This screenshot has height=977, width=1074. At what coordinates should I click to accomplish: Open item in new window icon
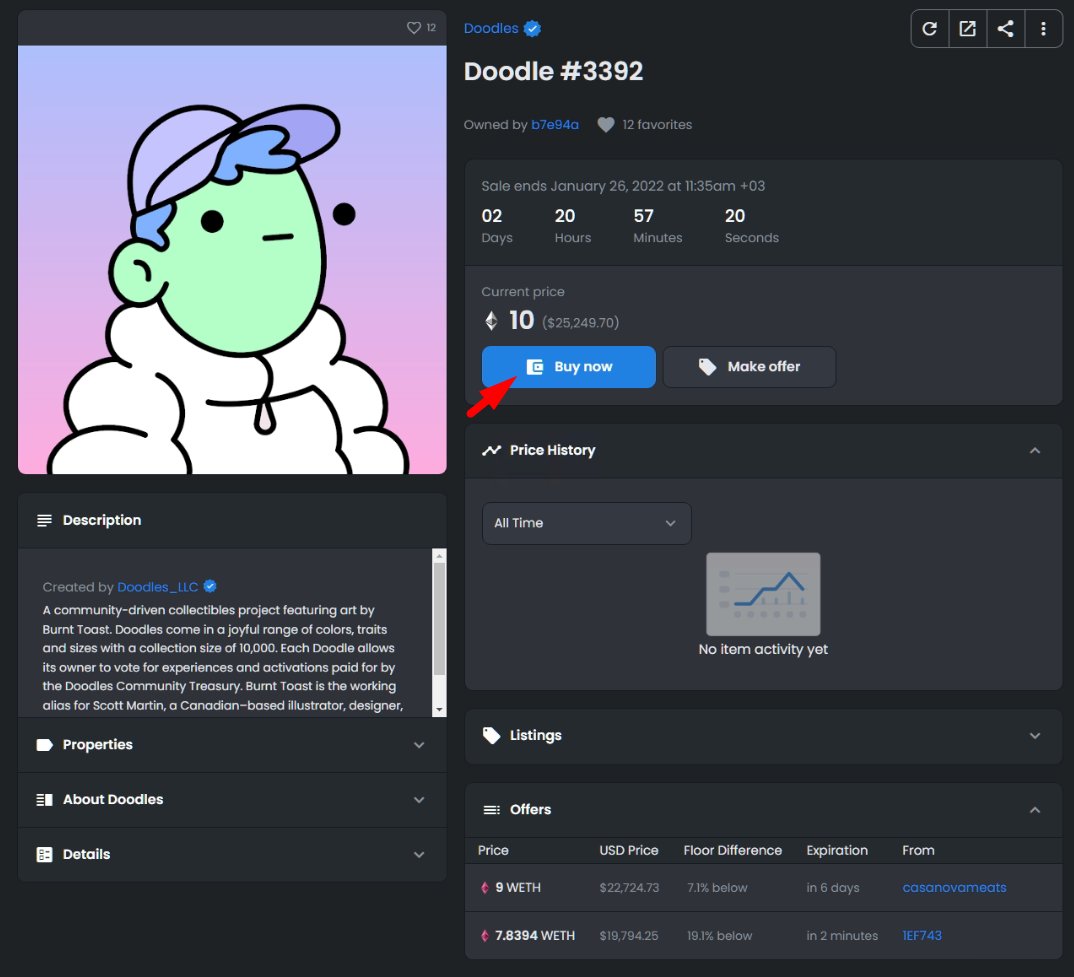[967, 29]
